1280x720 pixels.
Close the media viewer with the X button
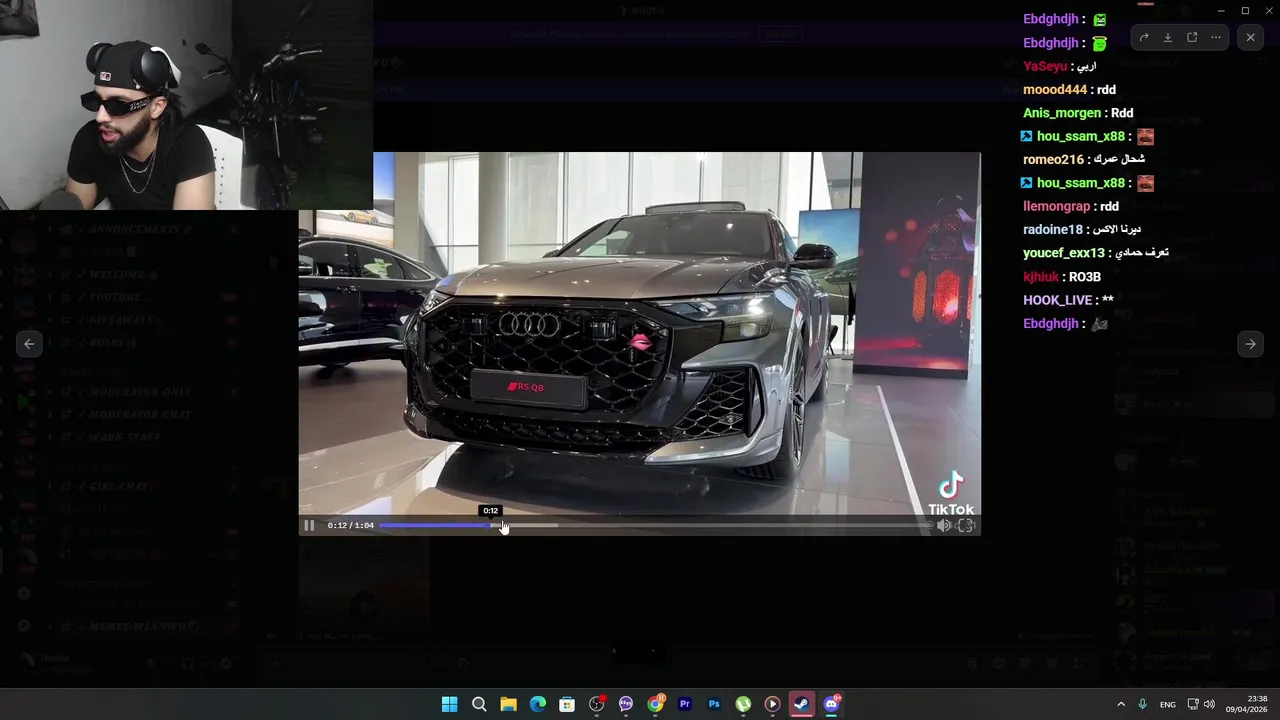click(x=1250, y=38)
